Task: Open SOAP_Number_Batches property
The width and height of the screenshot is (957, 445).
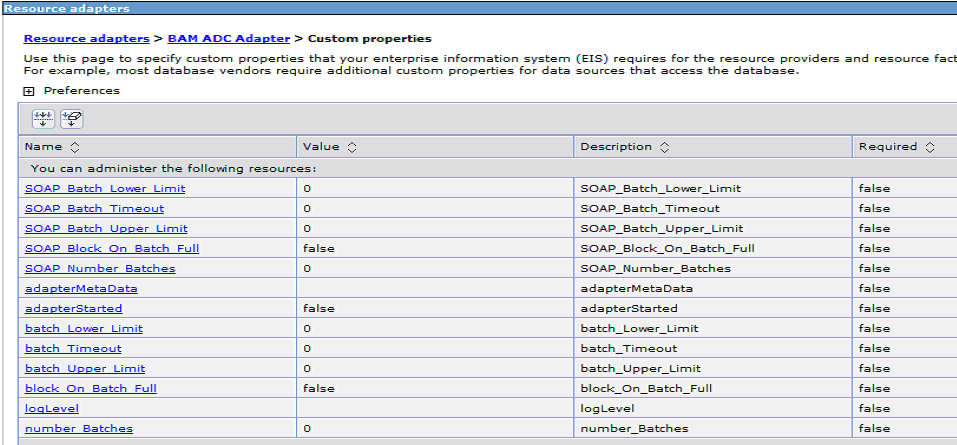Action: click(x=100, y=269)
